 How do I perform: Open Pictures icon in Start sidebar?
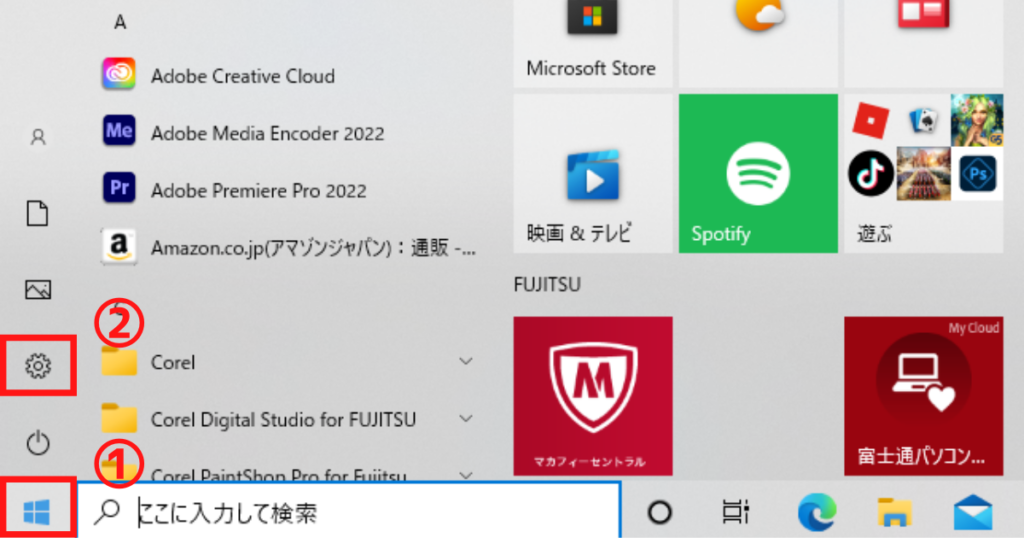click(38, 289)
